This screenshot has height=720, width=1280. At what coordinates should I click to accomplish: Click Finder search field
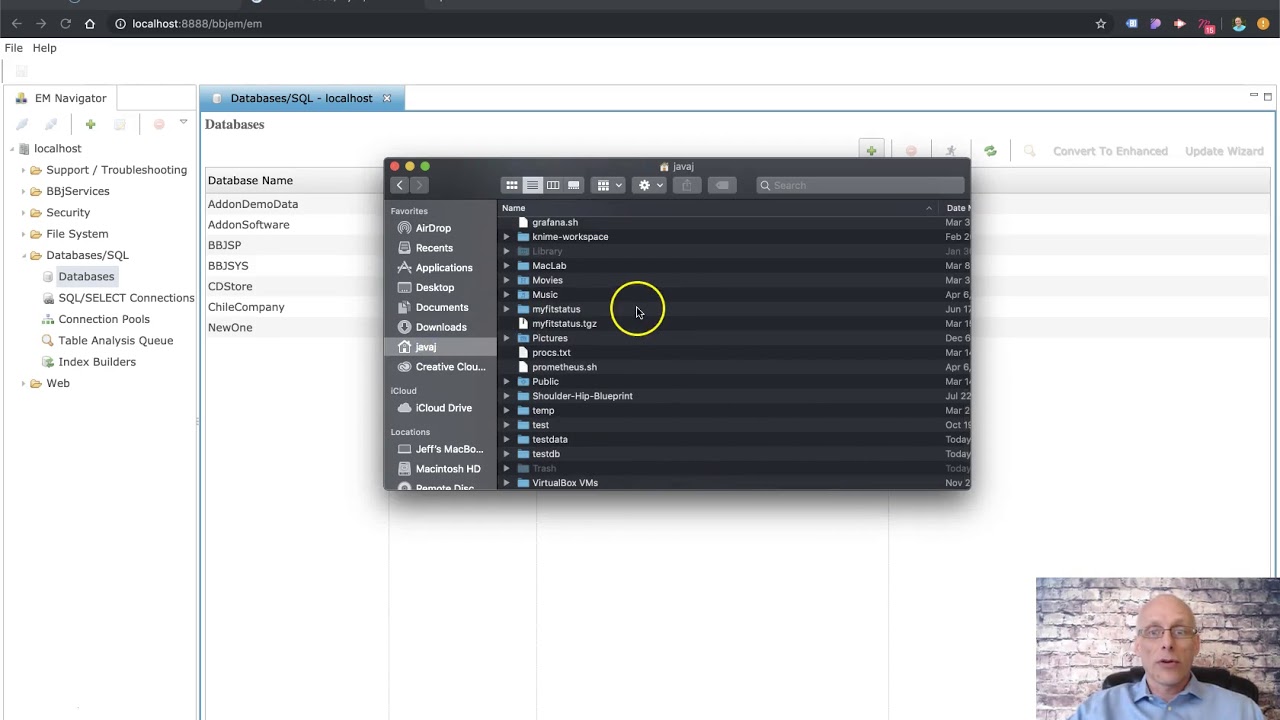click(861, 185)
